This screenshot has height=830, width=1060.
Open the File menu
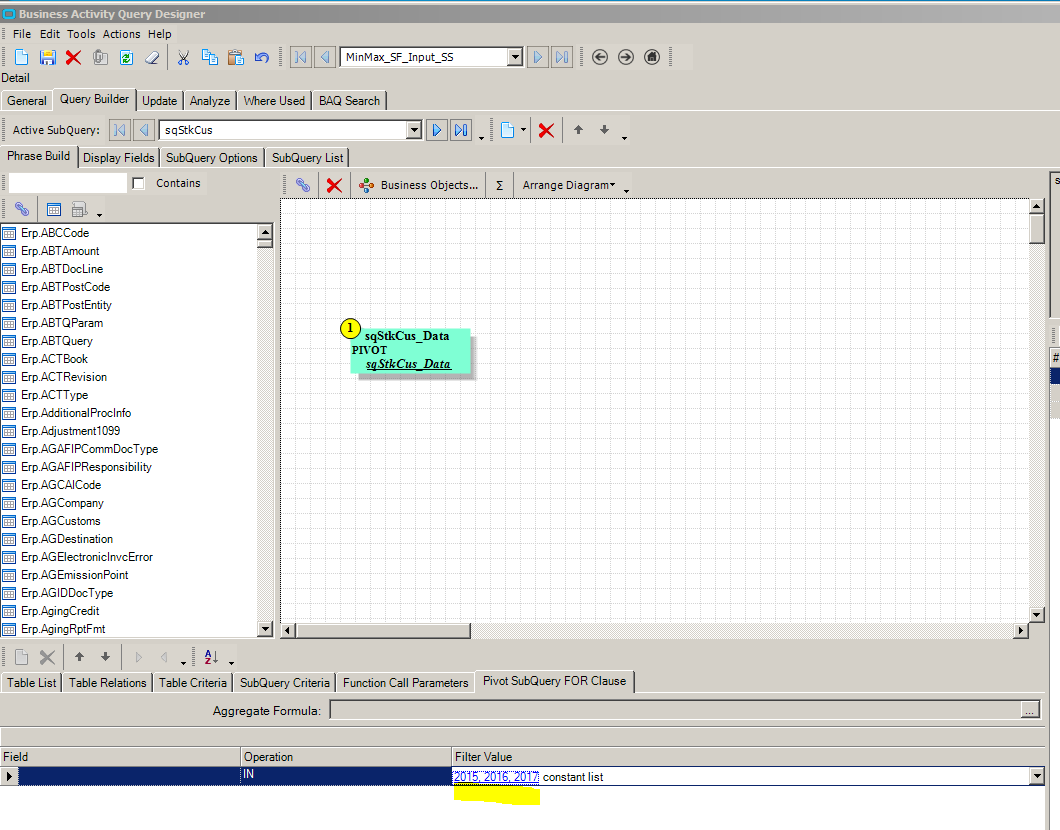(x=22, y=34)
